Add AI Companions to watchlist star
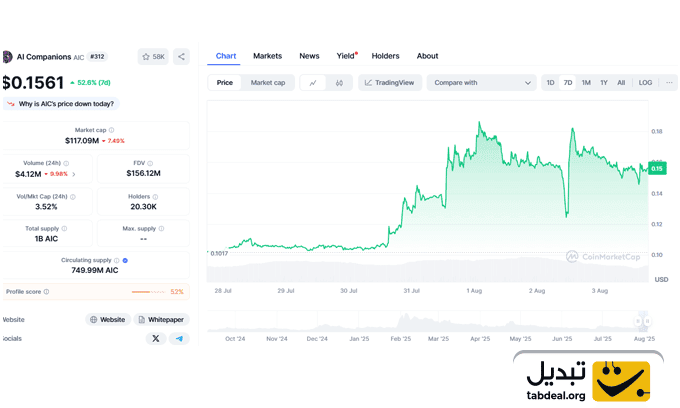The width and height of the screenshot is (680, 408). pos(153,57)
